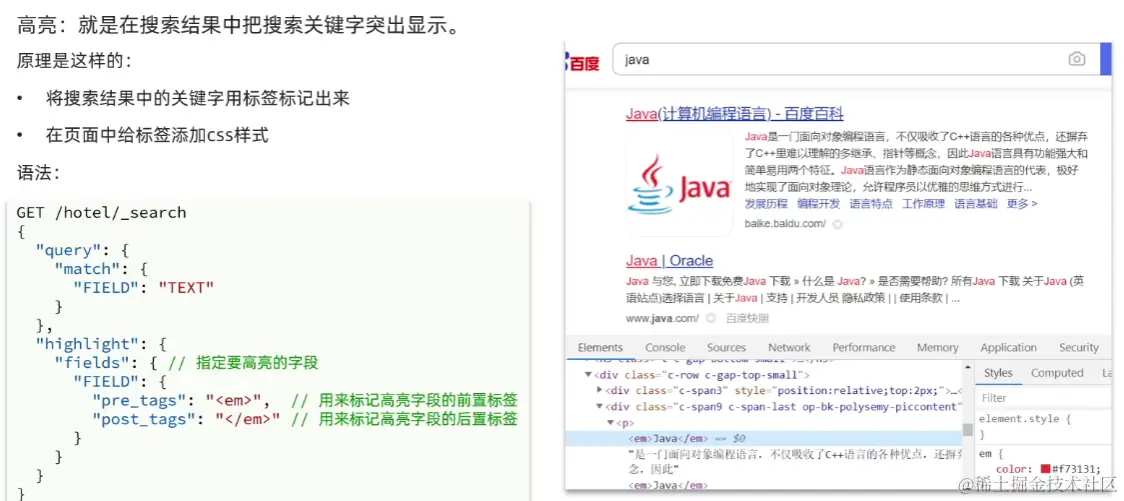Click the 'www.java.com/' source URL
The width and height of the screenshot is (1124, 501).
pos(662,318)
